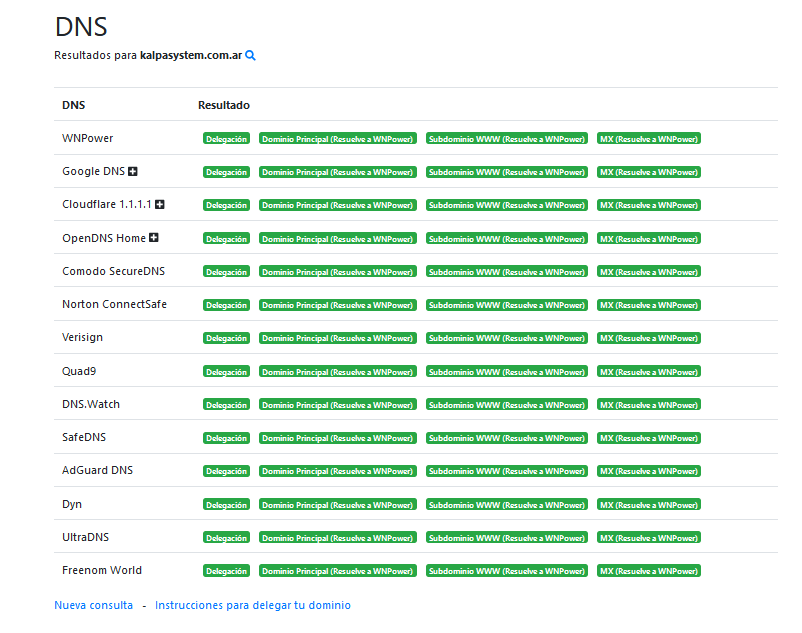Click Comodo SecureDNS row Delegación badge
The width and height of the screenshot is (802, 633).
pyautogui.click(x=227, y=272)
